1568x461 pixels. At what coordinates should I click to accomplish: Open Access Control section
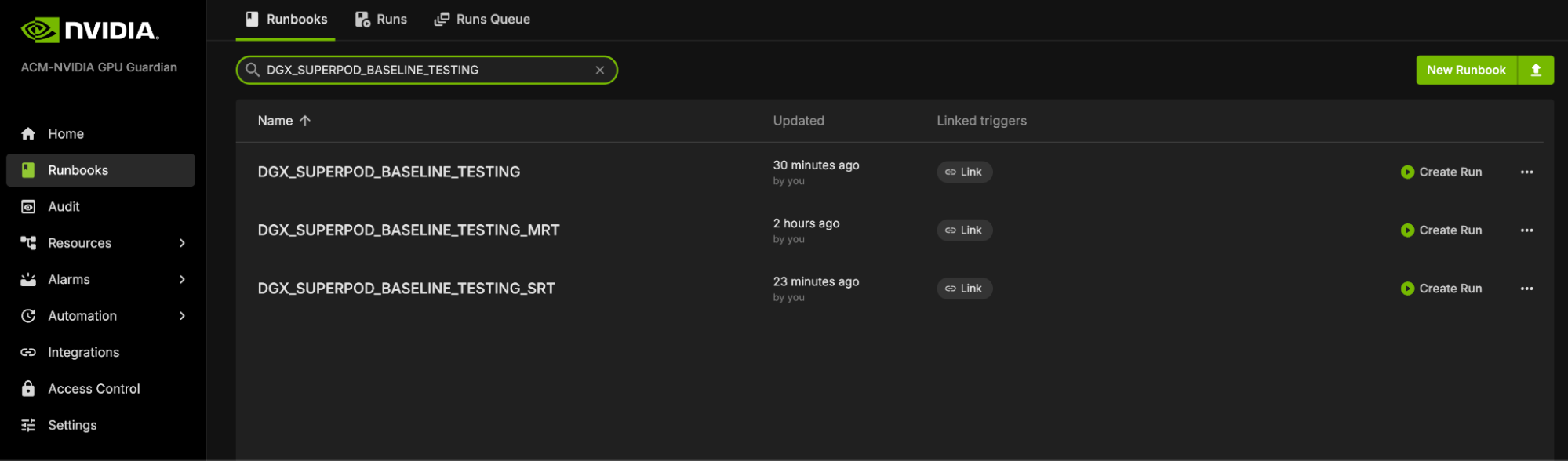[x=93, y=389]
